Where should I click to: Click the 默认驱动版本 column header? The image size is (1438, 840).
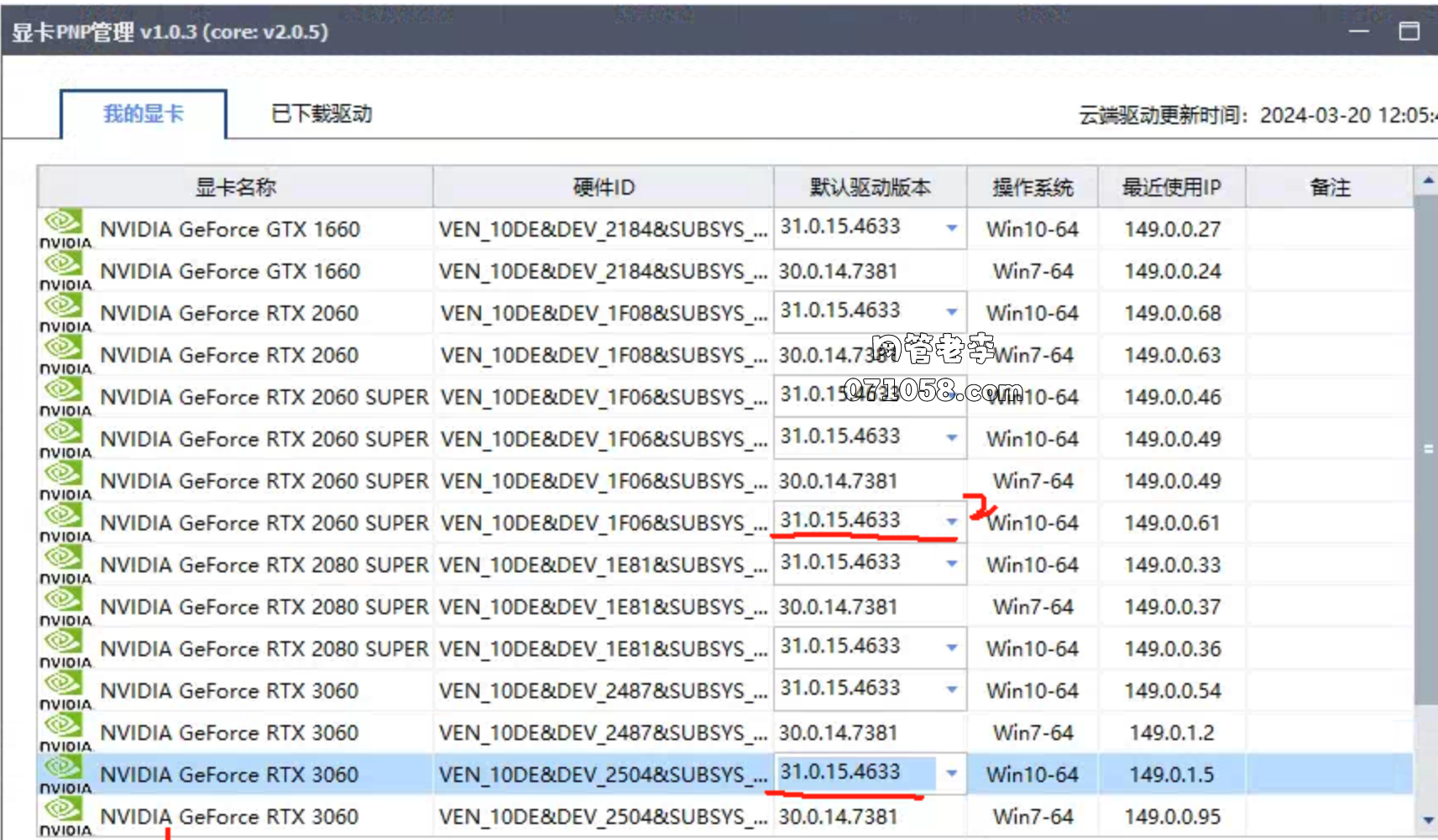(871, 187)
